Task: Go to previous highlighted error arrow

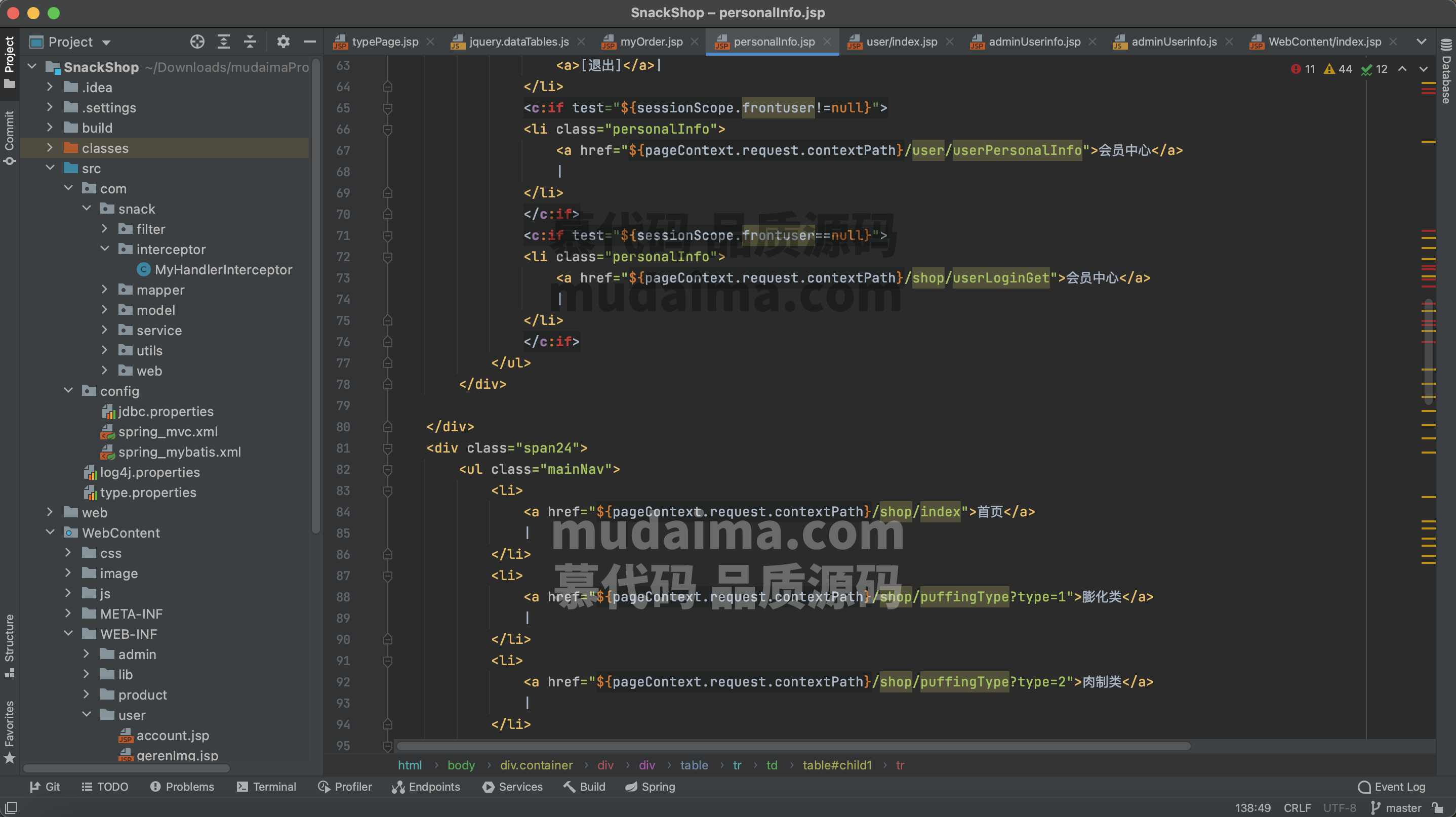Action: [x=1402, y=69]
